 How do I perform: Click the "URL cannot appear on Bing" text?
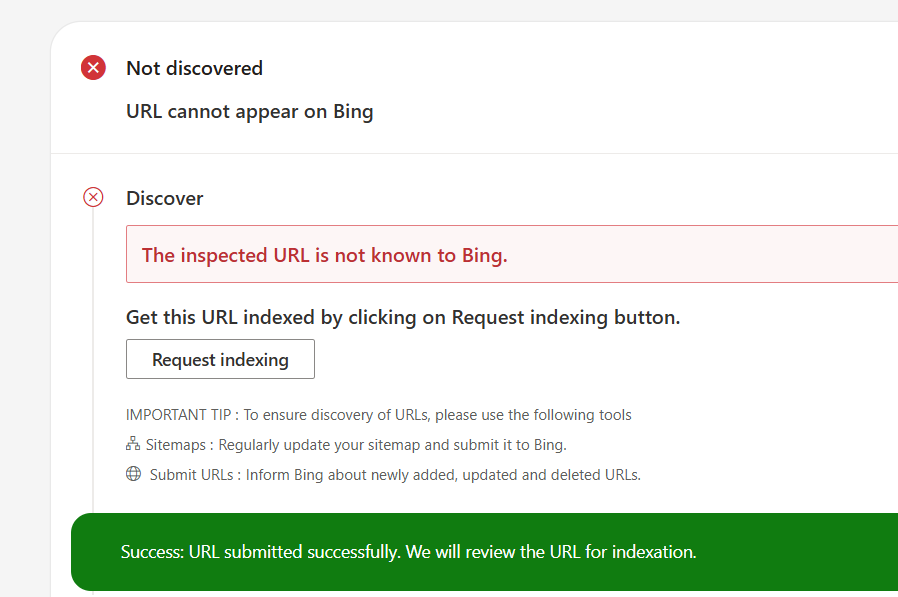click(249, 111)
